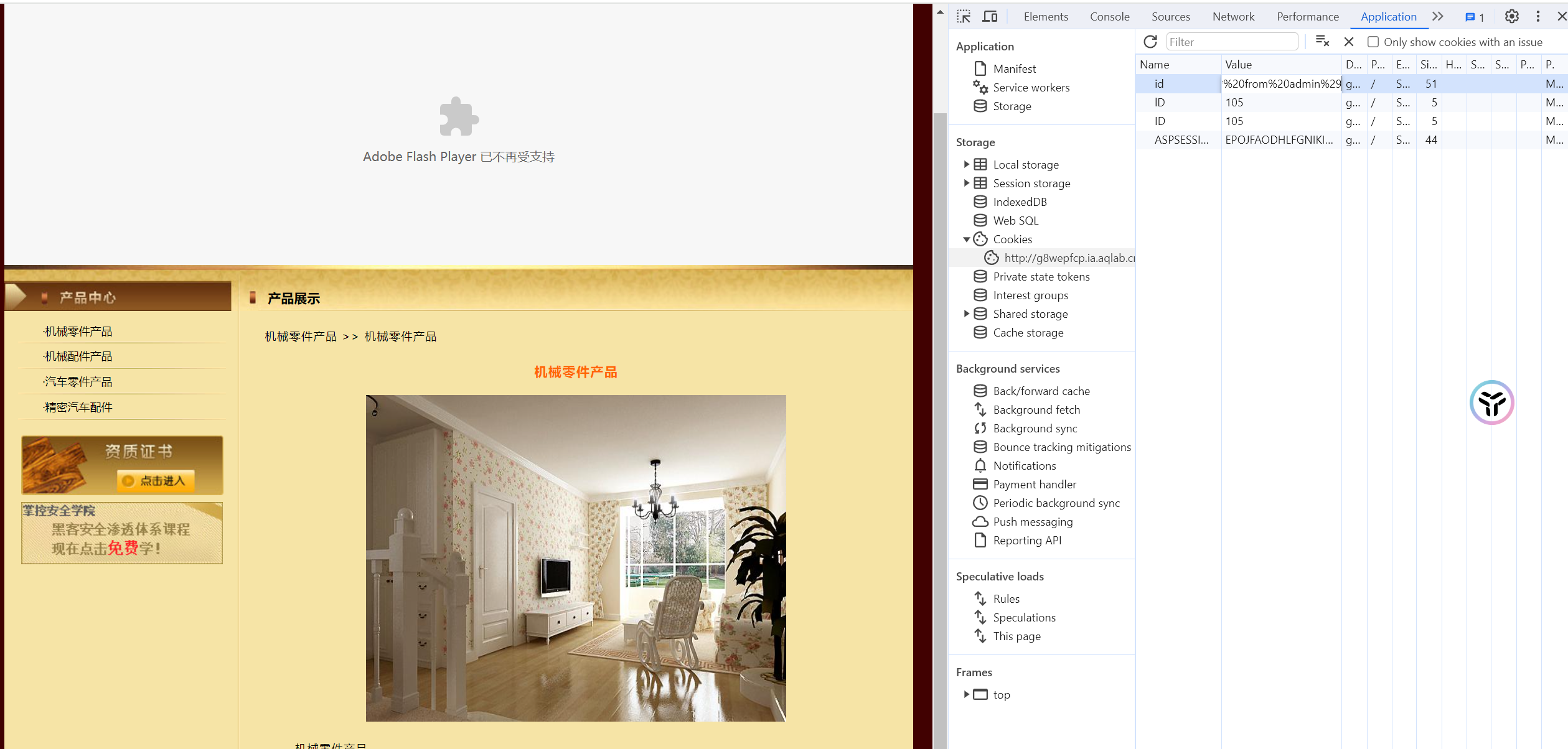Viewport: 1568px width, 749px height.
Task: Sort cookies by Value column
Action: tap(1281, 64)
